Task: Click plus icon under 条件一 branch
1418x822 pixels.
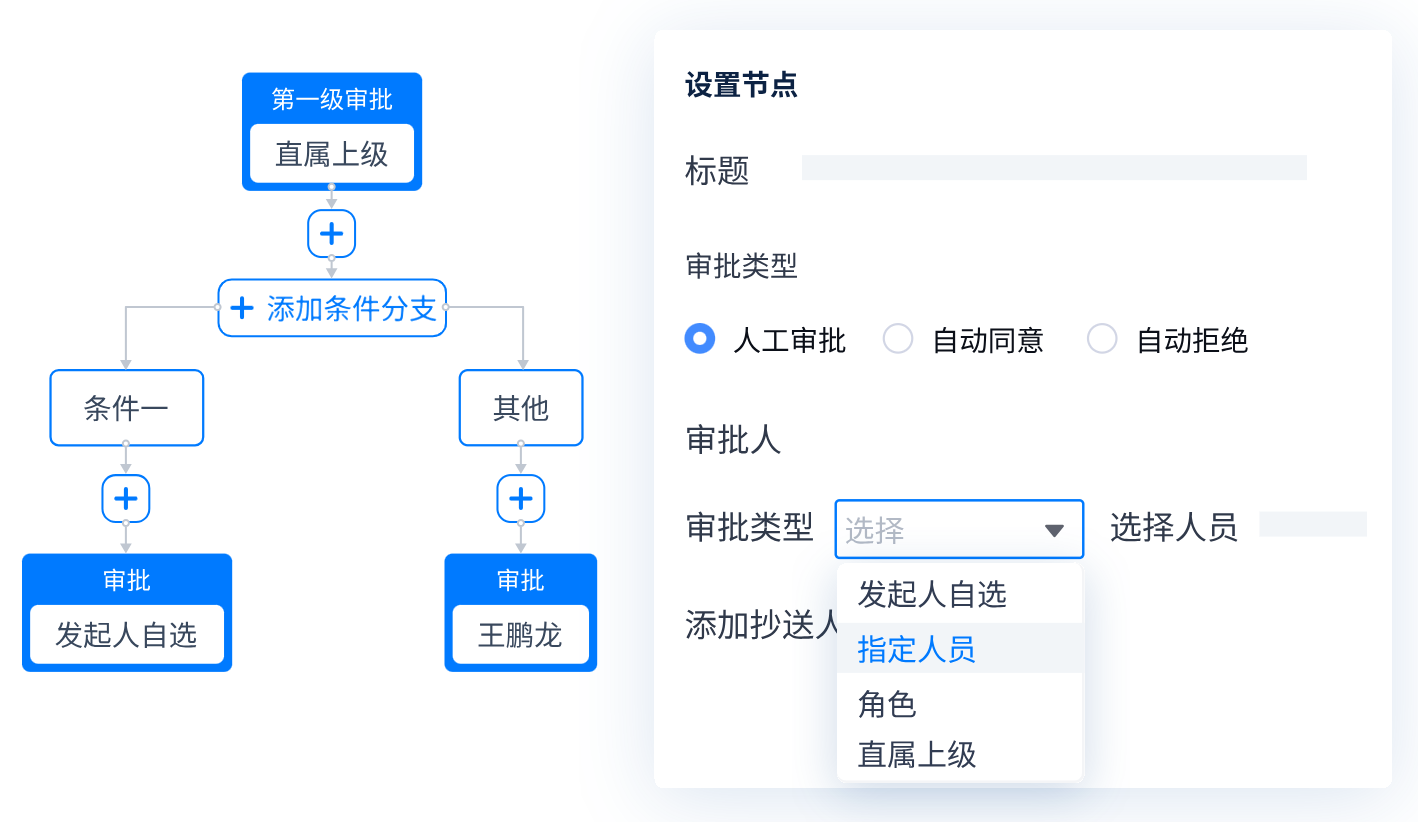Action: tap(126, 498)
